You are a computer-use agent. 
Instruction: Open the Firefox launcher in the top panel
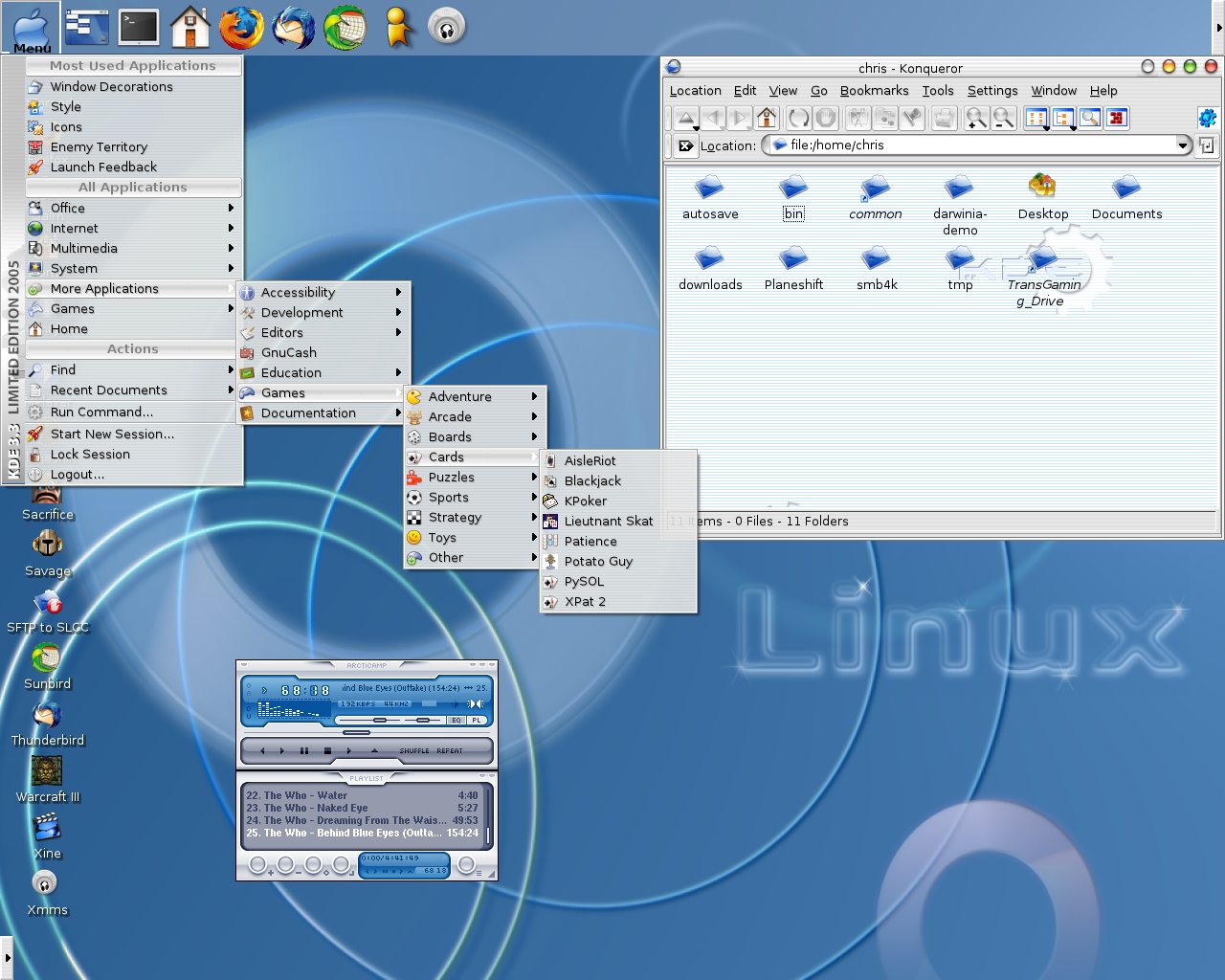pyautogui.click(x=241, y=27)
